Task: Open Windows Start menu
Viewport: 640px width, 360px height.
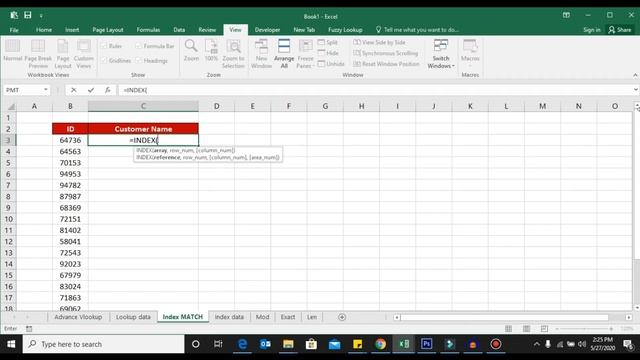Action: click(11, 344)
